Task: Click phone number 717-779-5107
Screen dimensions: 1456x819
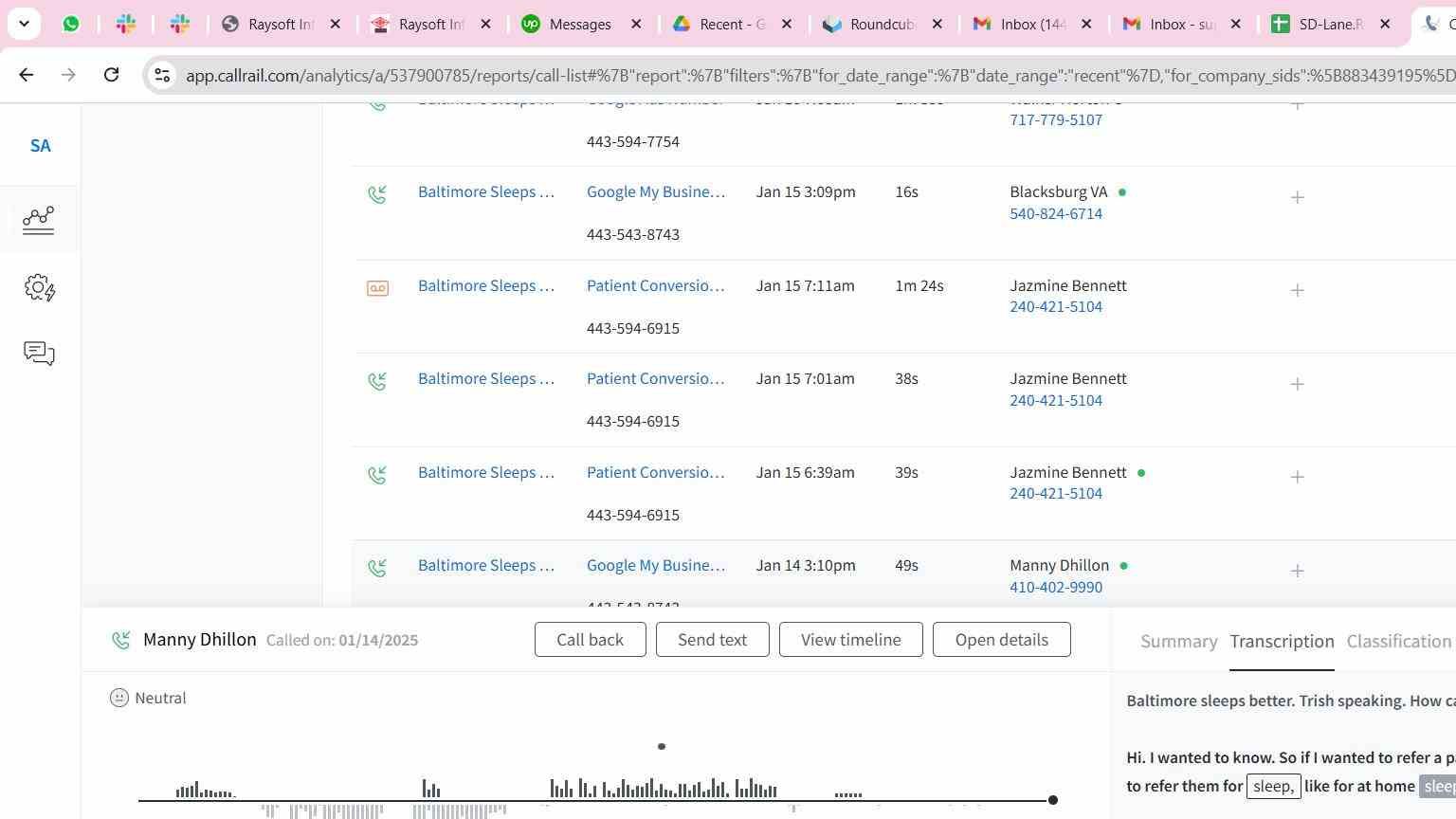Action: (x=1056, y=119)
